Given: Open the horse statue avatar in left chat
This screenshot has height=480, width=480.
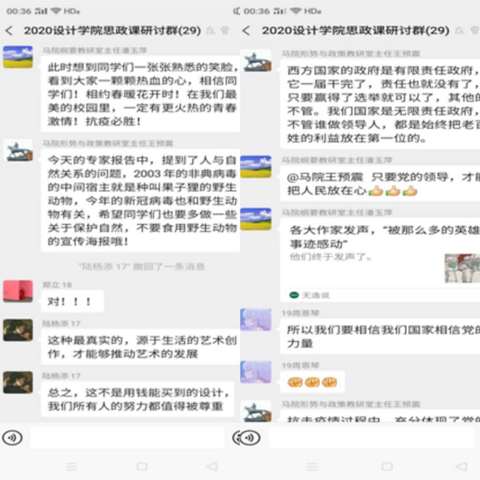Looking at the screenshot, I should tap(18, 150).
